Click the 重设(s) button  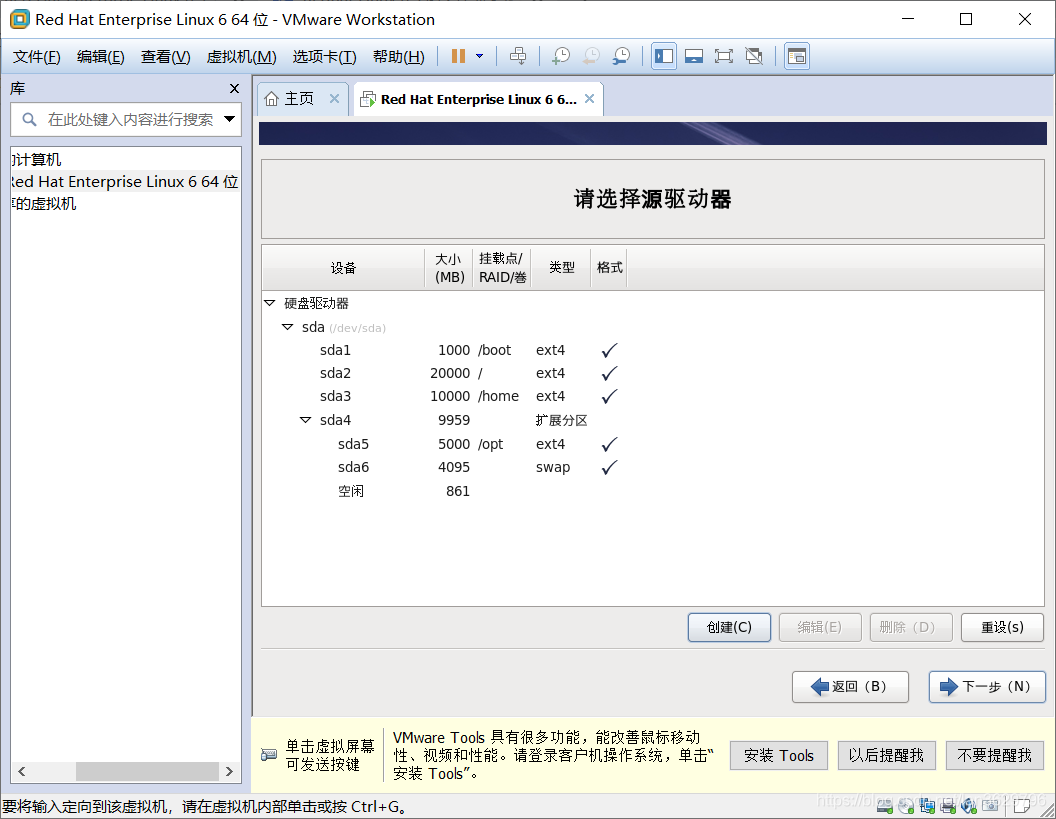(x=1003, y=628)
